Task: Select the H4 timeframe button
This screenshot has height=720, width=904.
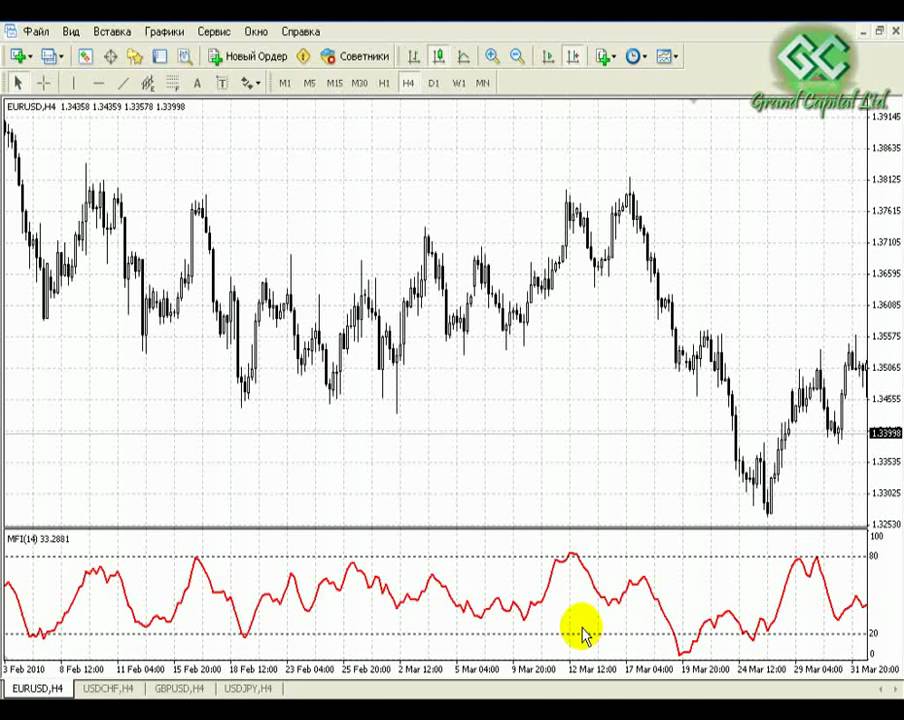Action: [408, 83]
